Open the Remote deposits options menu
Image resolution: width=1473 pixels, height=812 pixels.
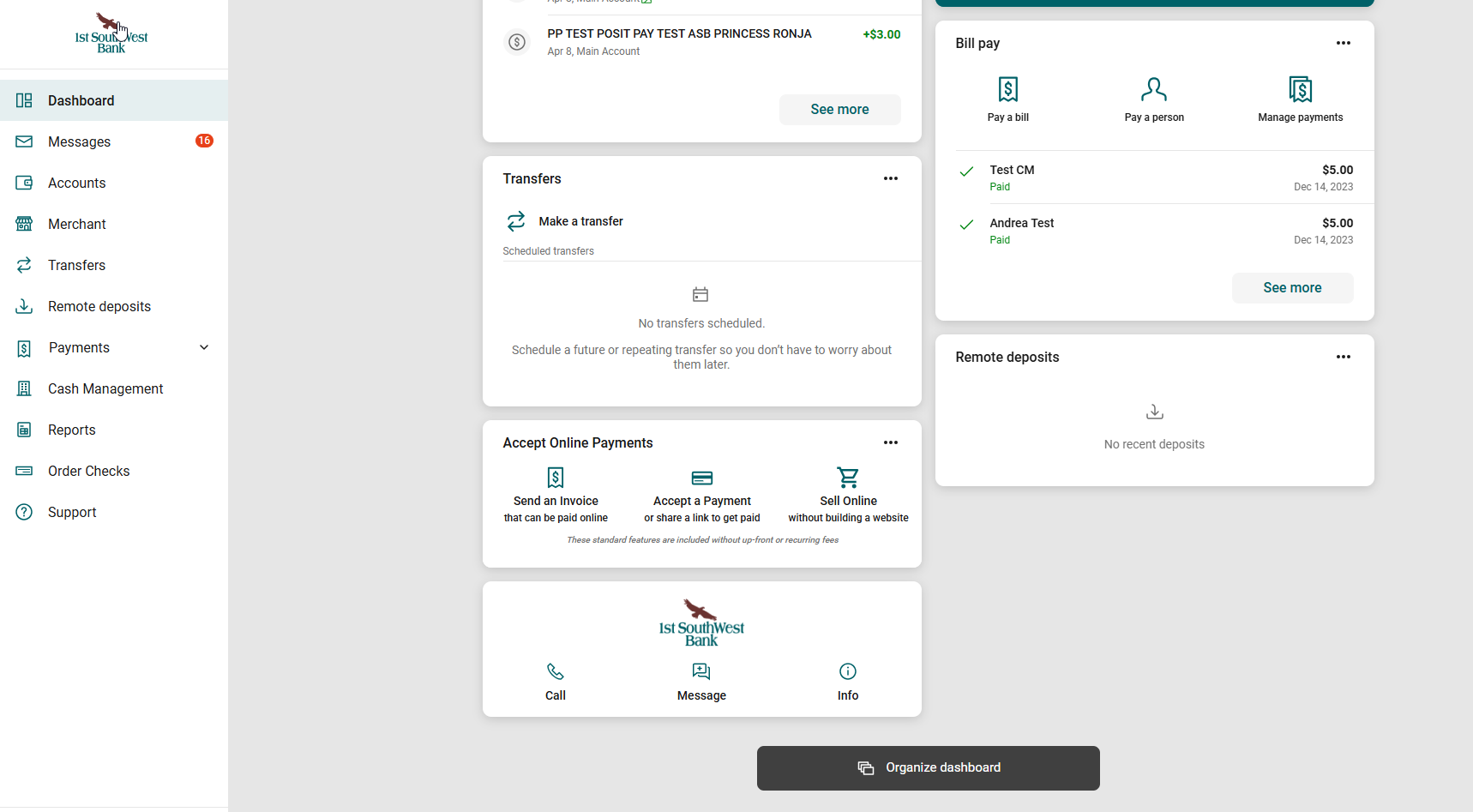[x=1344, y=356]
